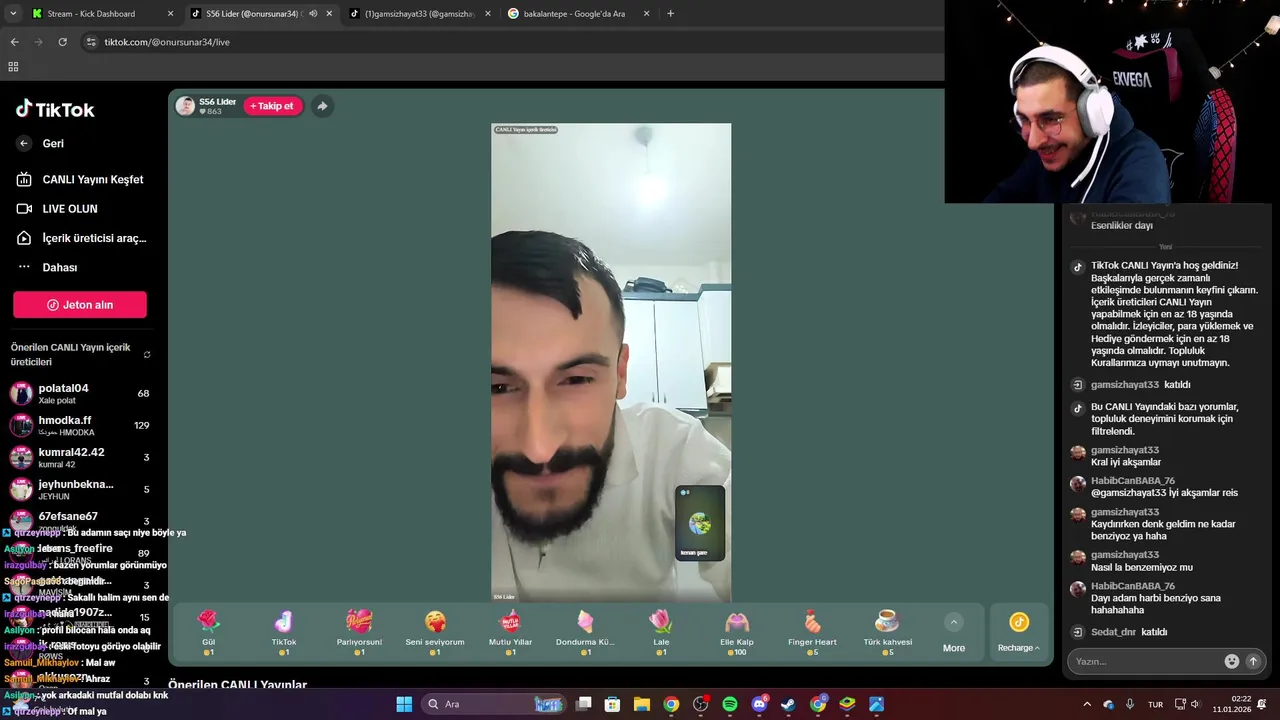Open S56 Lider profile avatar
The image size is (1280, 720).
click(185, 106)
